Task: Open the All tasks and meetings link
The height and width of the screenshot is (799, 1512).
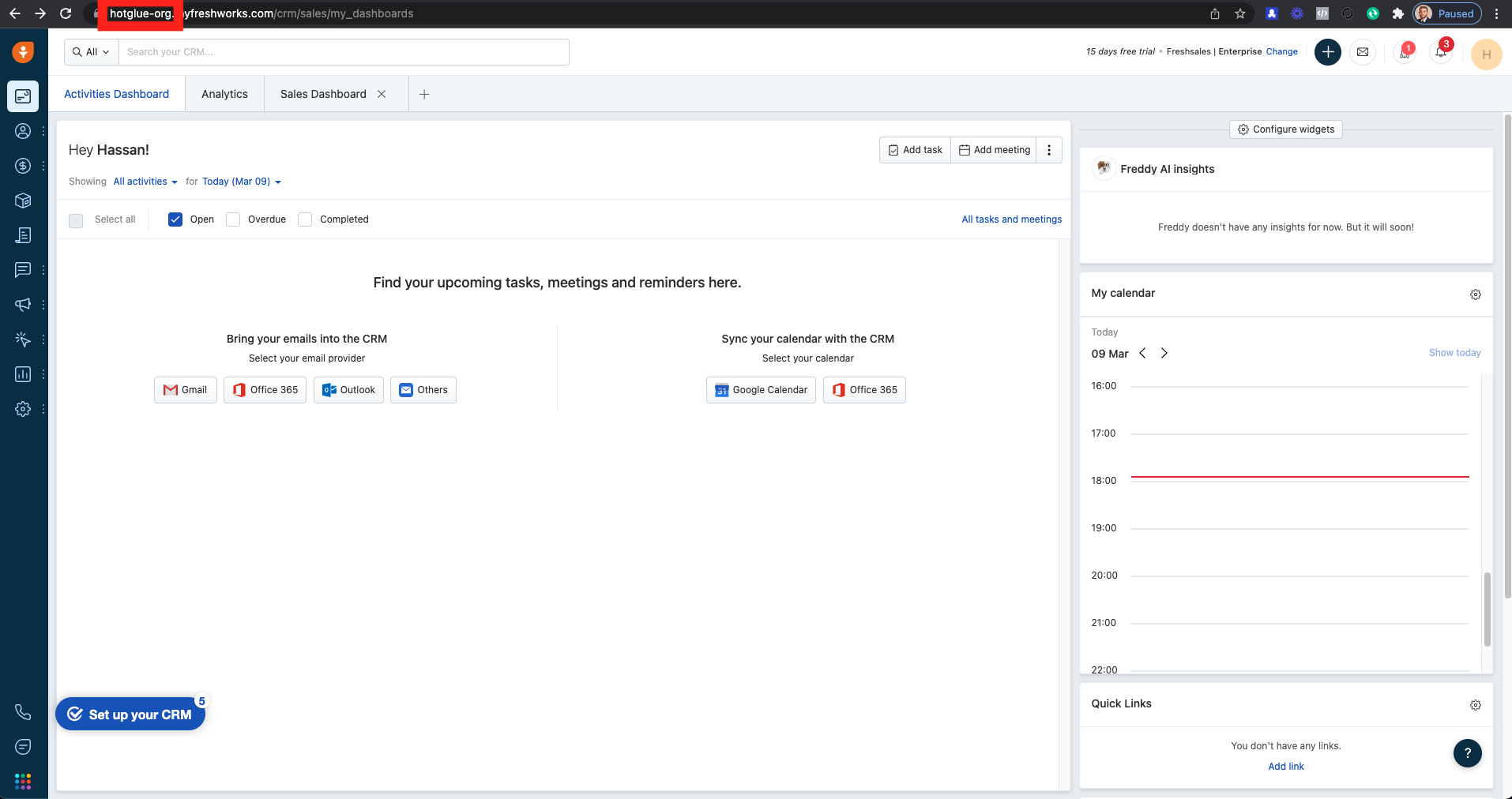Action: (x=1012, y=219)
